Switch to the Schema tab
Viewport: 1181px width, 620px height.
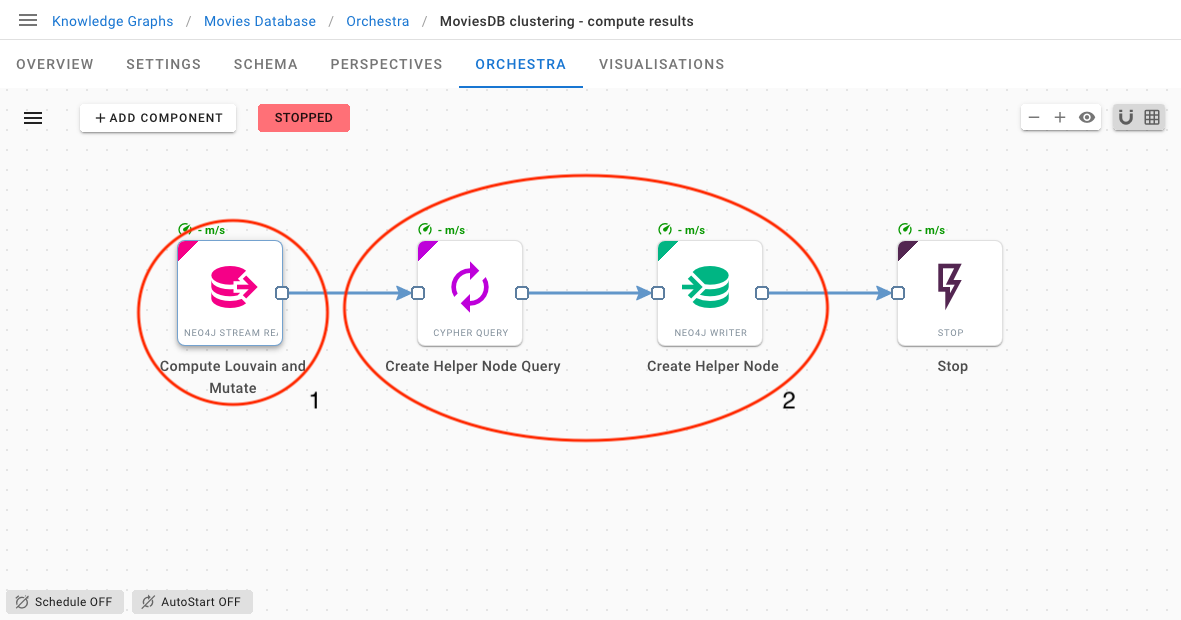266,64
